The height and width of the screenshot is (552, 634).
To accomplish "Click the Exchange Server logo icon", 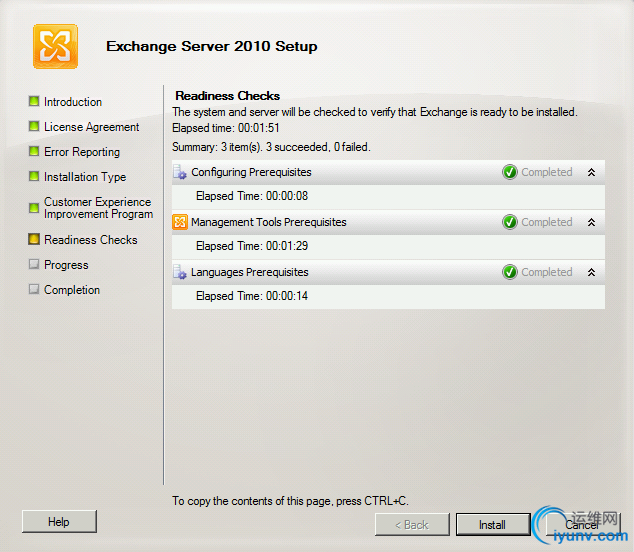I will (55, 46).
